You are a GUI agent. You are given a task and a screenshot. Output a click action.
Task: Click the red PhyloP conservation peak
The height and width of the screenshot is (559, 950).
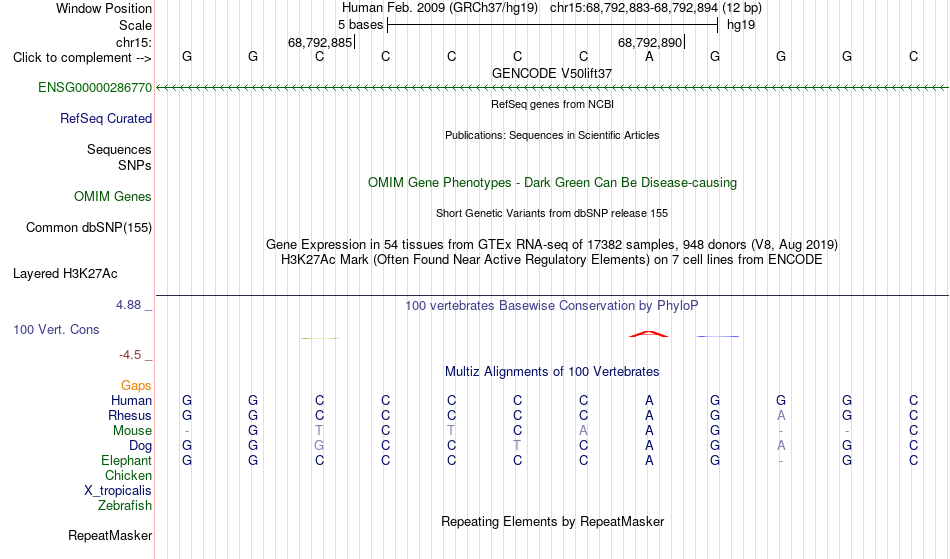[x=649, y=334]
